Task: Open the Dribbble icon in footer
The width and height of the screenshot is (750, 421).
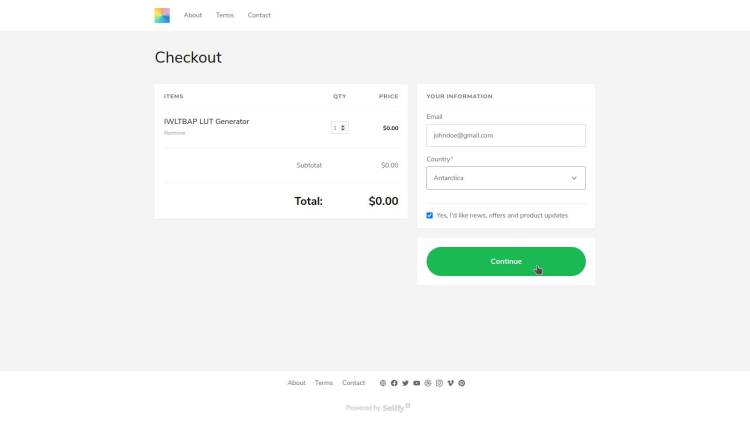Action: 428,383
